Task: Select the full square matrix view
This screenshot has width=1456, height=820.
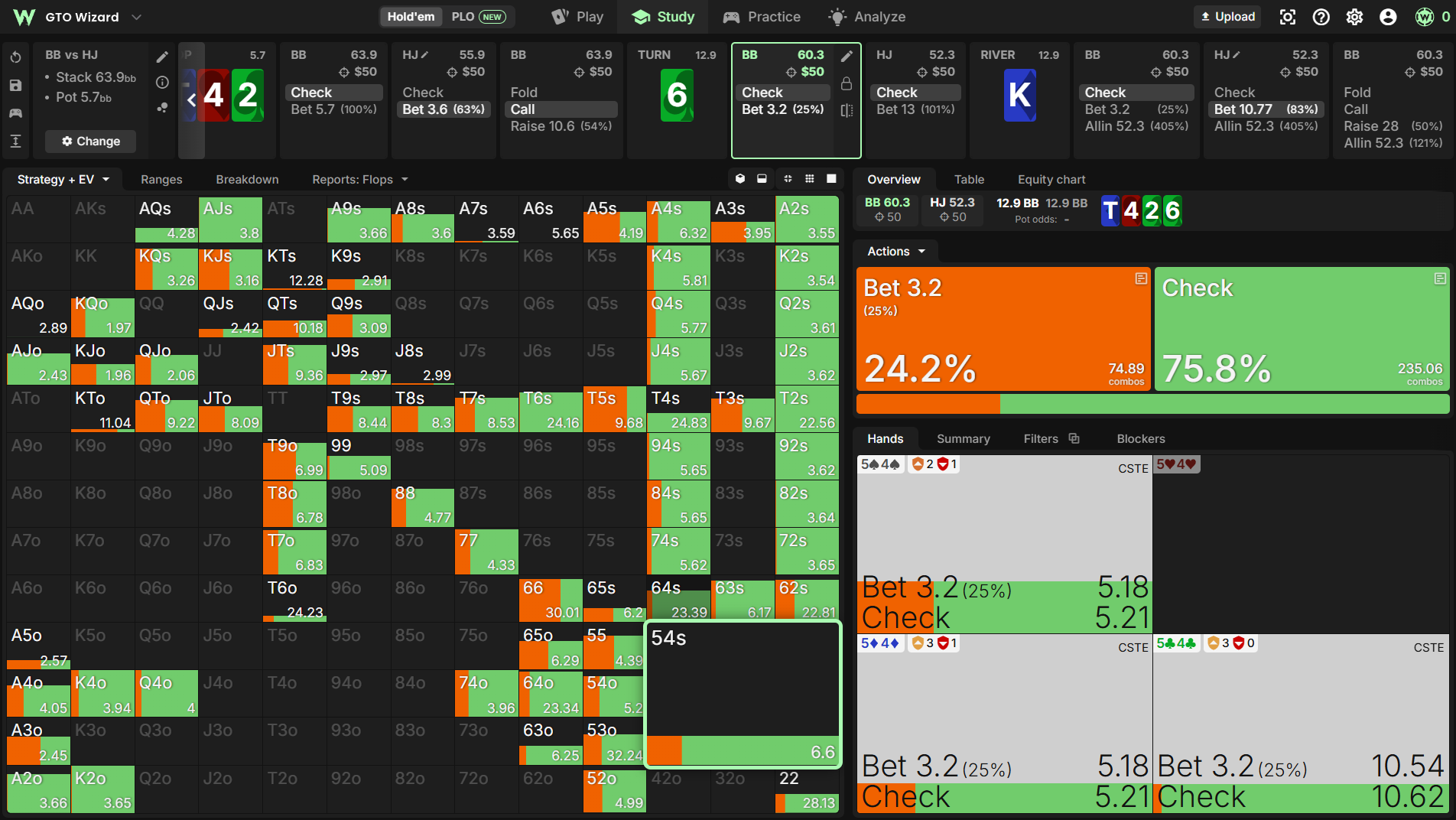Action: pos(831,179)
